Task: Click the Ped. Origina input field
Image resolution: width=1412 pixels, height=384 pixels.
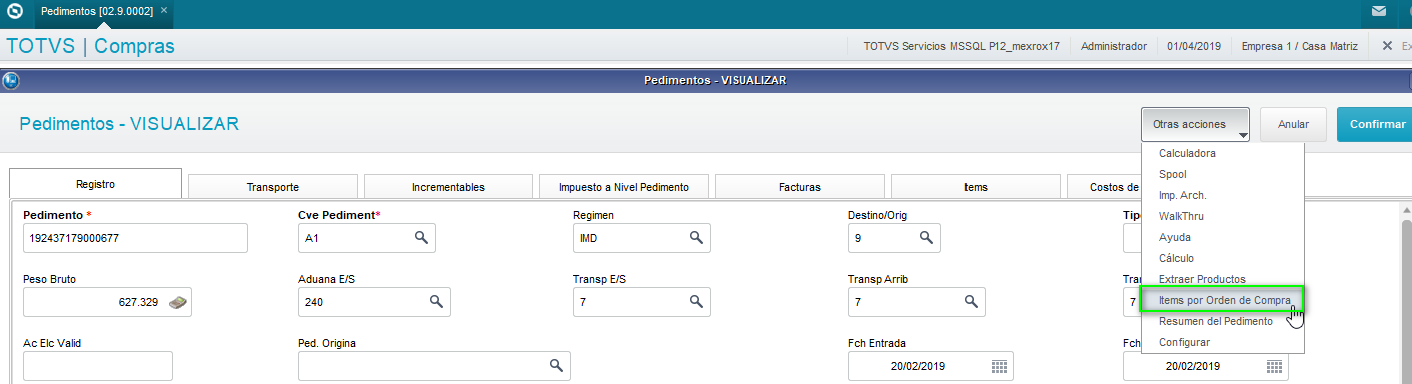Action: point(434,366)
